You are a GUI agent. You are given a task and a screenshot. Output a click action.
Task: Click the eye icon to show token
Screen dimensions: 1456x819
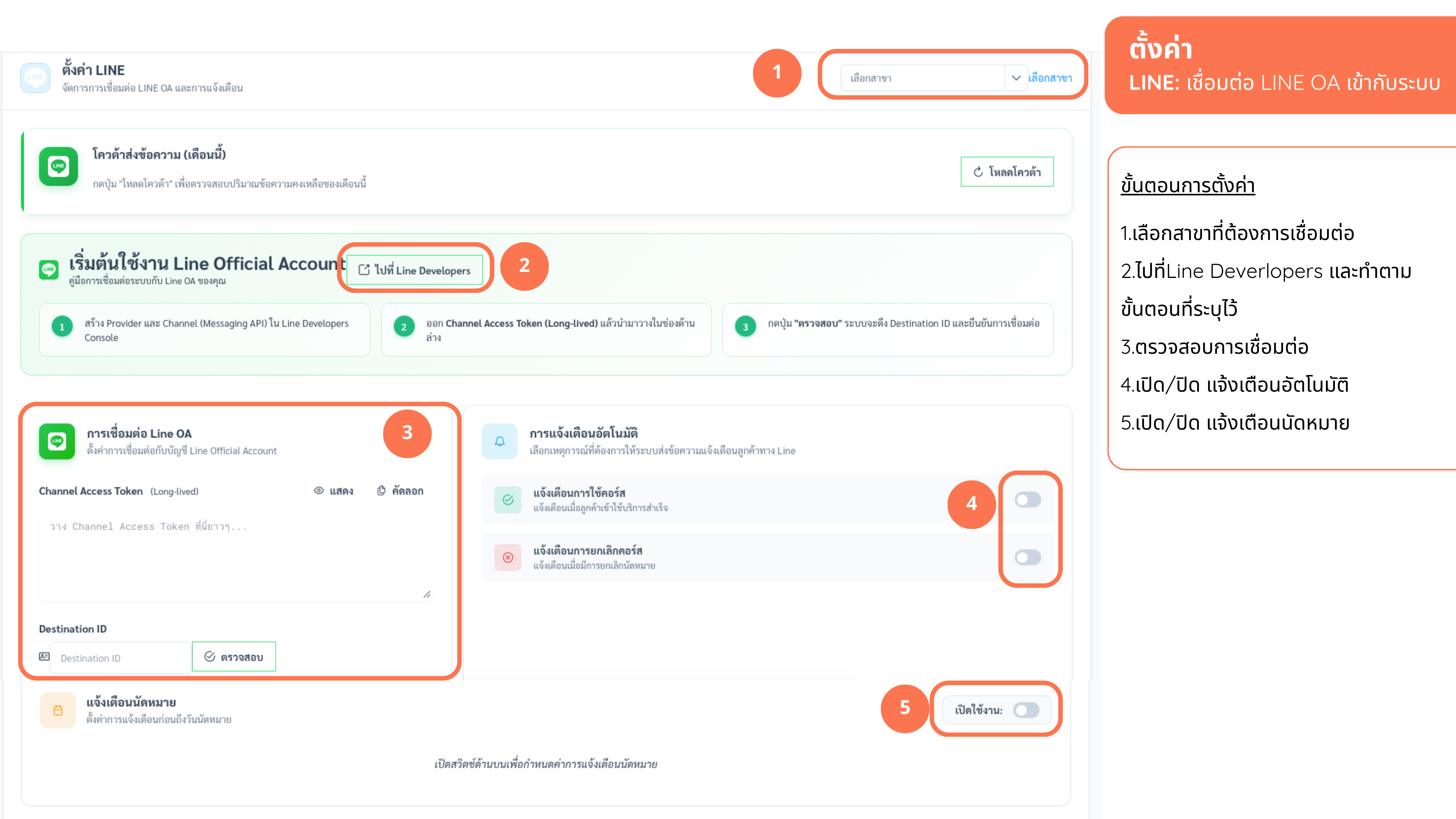pos(319,491)
